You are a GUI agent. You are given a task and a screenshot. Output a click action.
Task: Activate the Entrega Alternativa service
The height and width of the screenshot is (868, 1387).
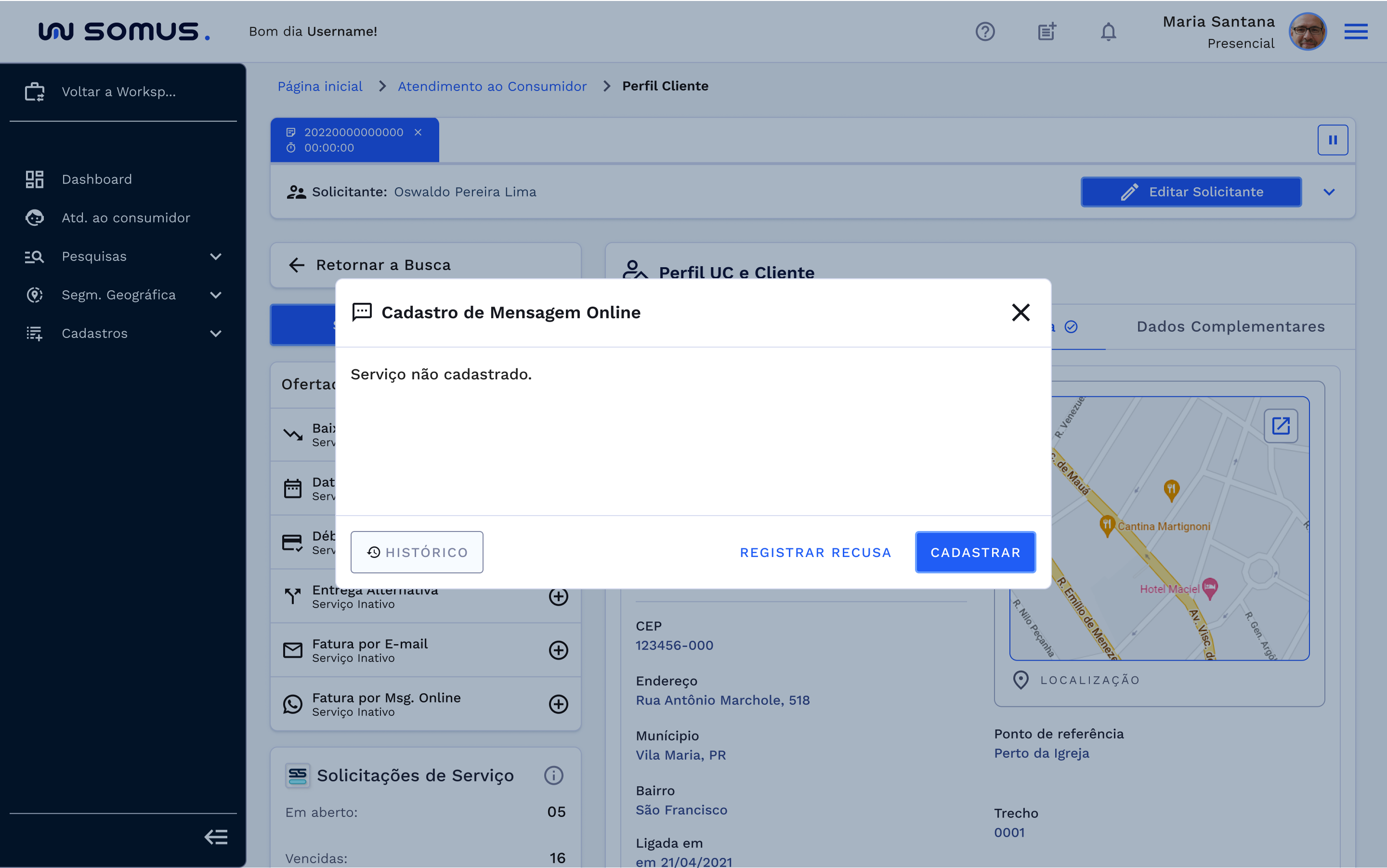pos(559,596)
